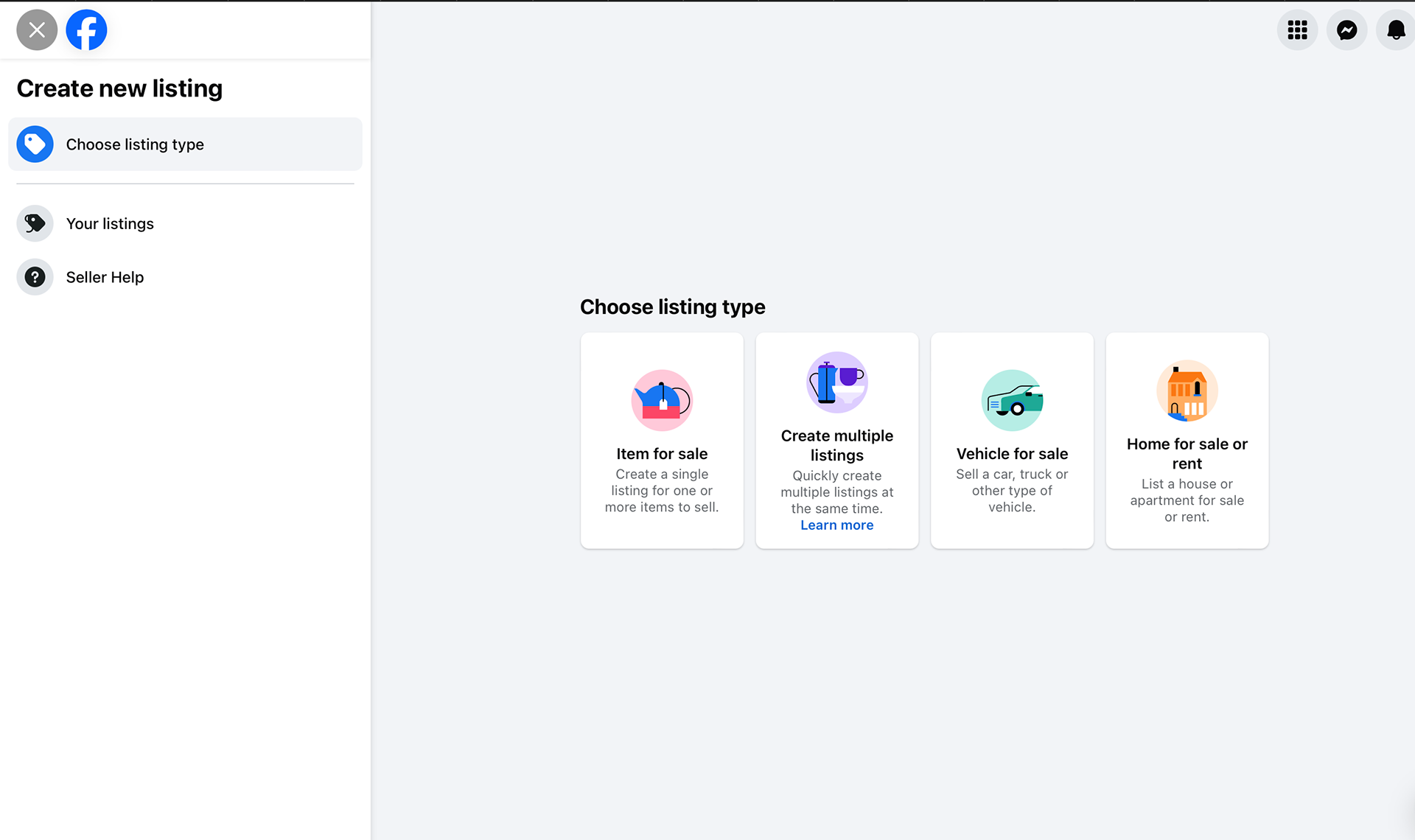Click the Facebook logo icon
This screenshot has width=1415, height=840.
coord(86,30)
